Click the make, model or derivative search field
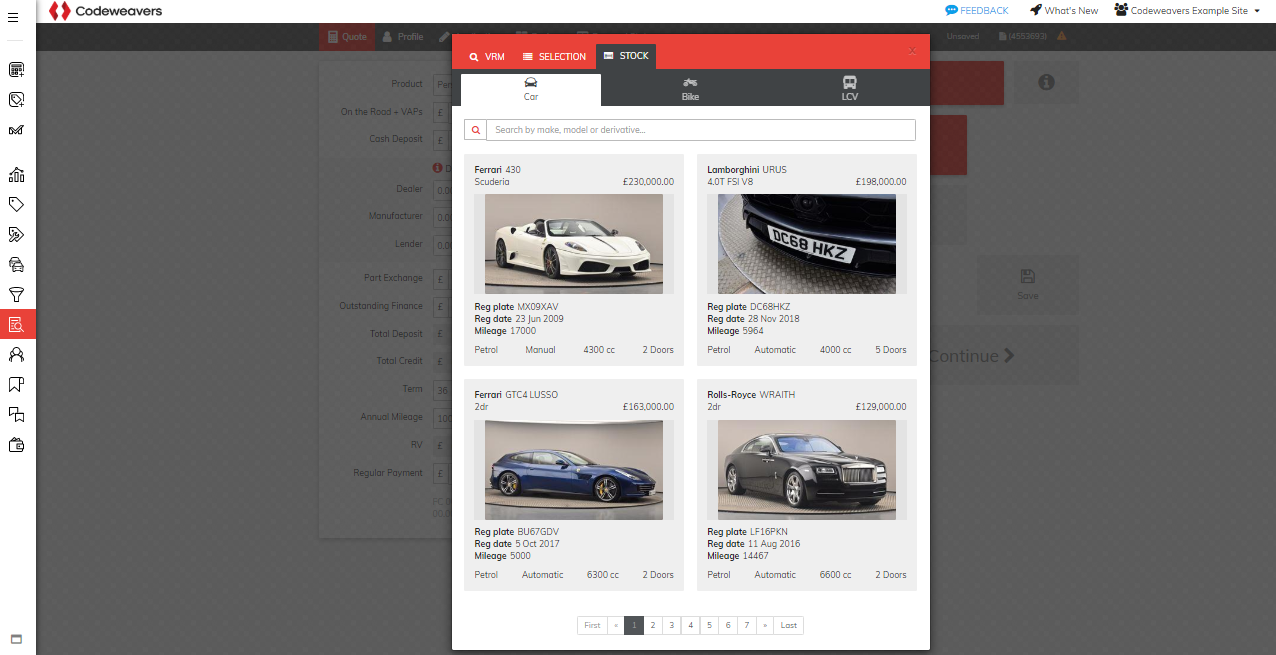 click(701, 130)
